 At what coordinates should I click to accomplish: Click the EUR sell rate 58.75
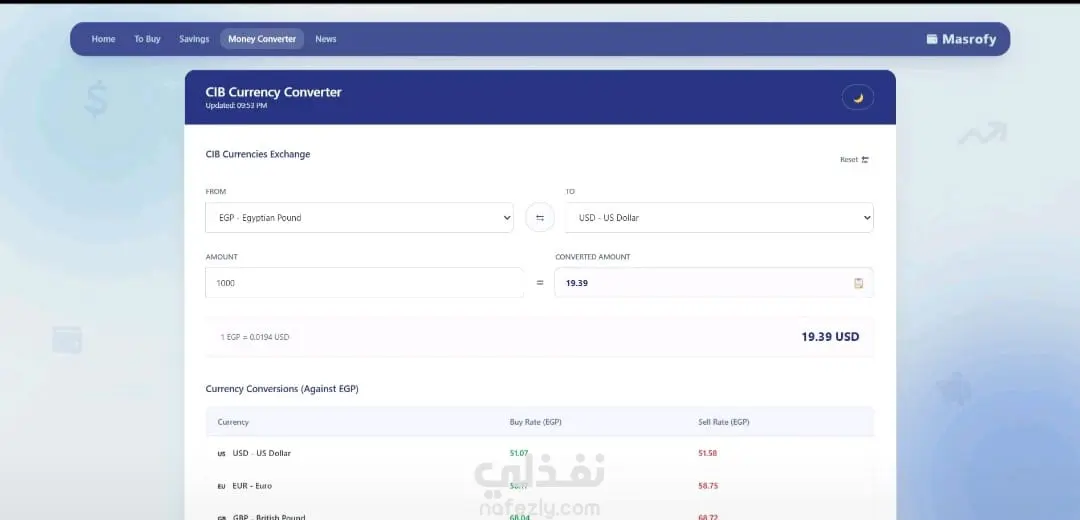(708, 486)
